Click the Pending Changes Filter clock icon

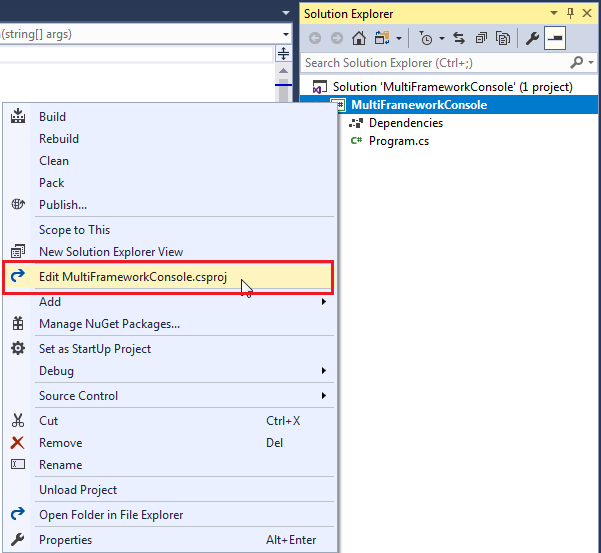click(x=427, y=39)
